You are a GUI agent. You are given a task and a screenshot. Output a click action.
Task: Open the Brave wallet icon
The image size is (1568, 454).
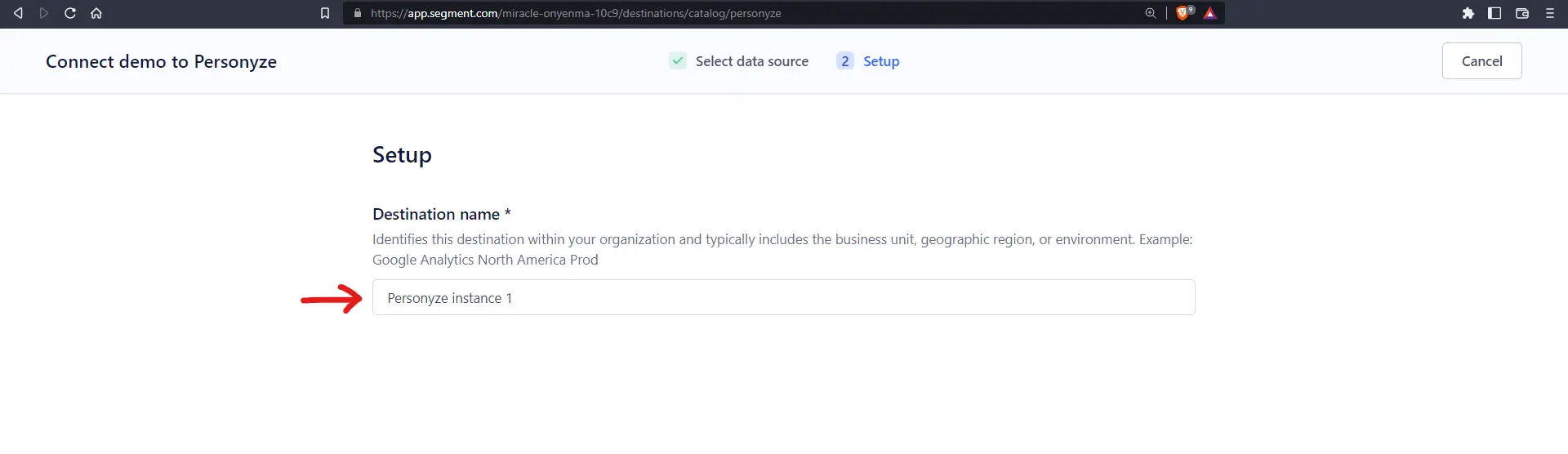tap(1522, 13)
